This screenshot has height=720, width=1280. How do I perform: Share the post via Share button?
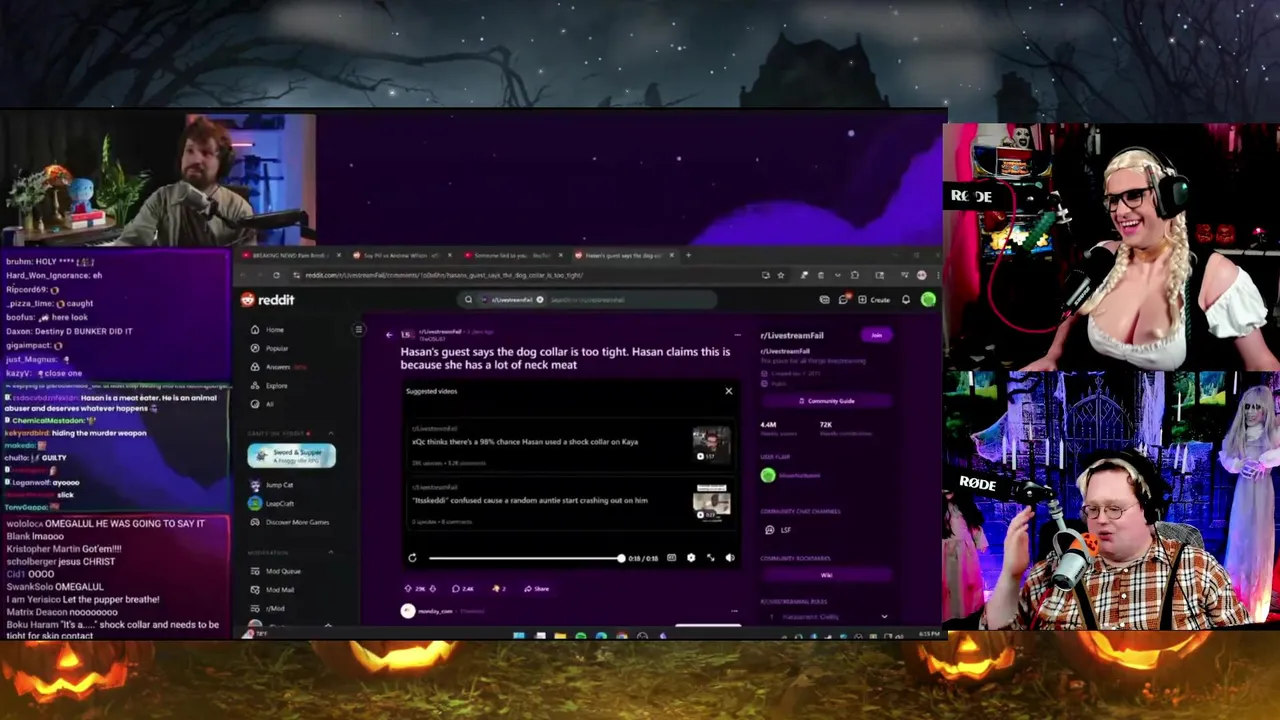click(537, 589)
